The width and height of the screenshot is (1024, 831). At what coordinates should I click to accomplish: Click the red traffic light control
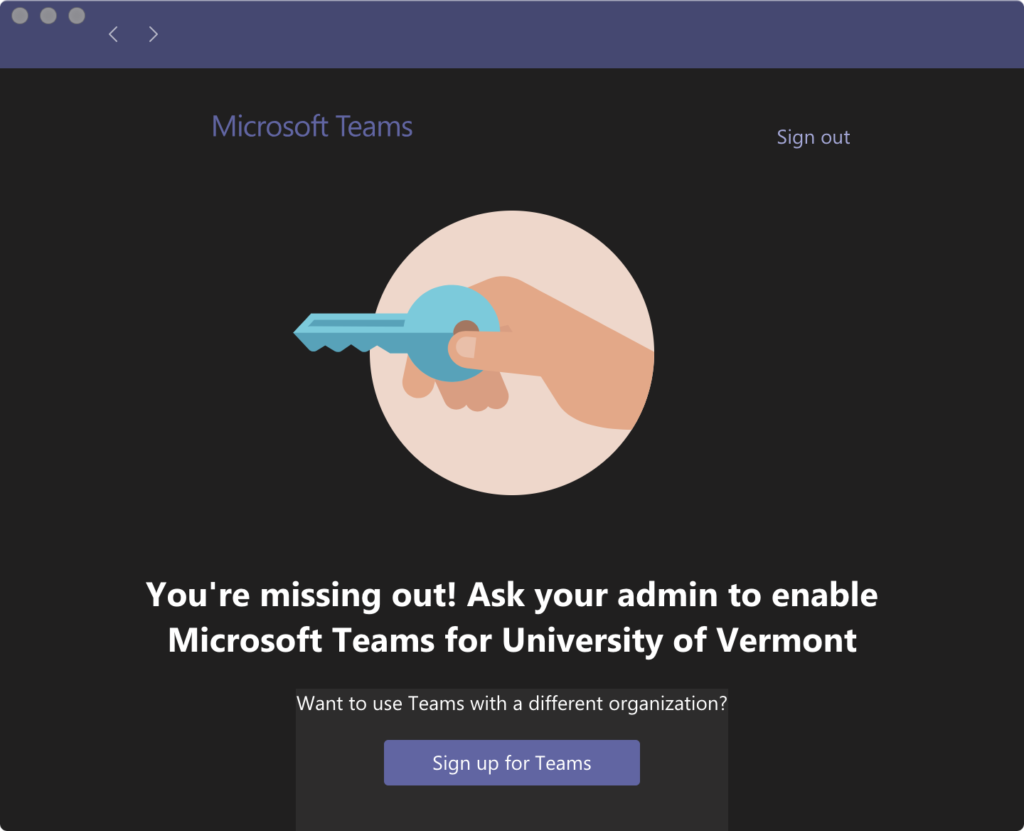(19, 15)
